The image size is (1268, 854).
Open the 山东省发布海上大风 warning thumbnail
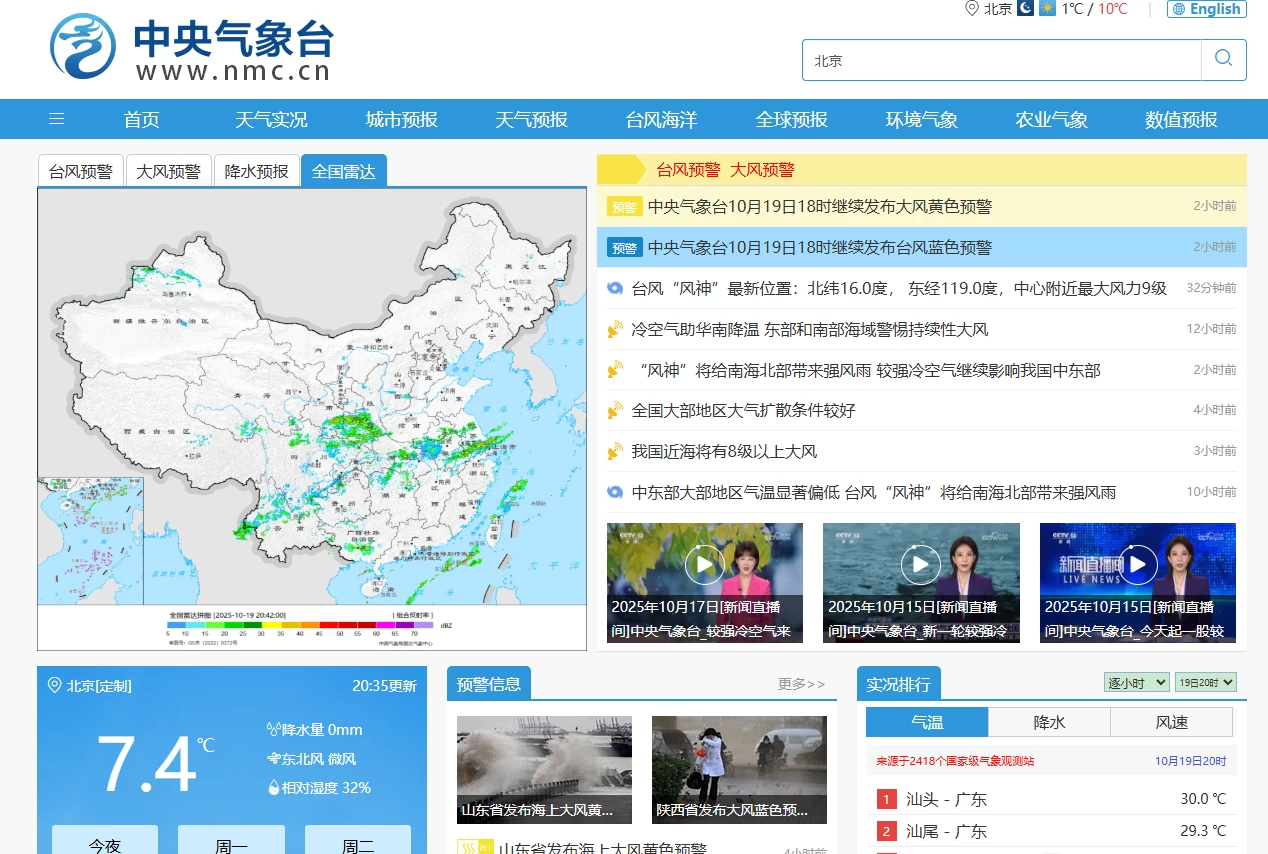544,769
